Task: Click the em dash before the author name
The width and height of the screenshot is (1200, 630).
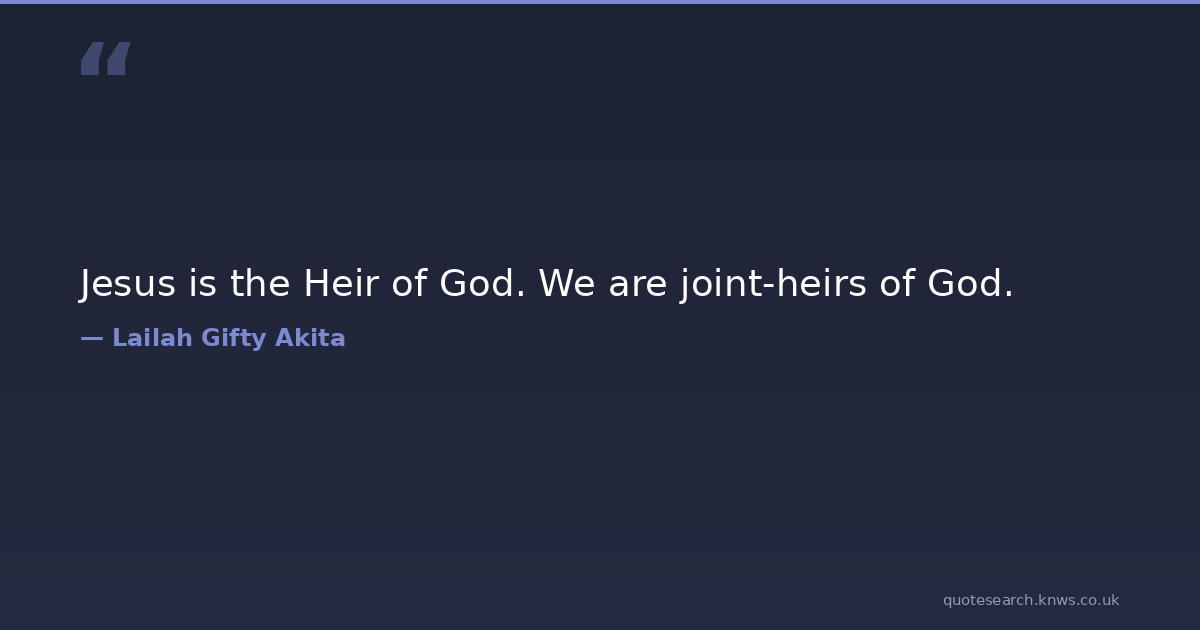Action: pos(91,338)
